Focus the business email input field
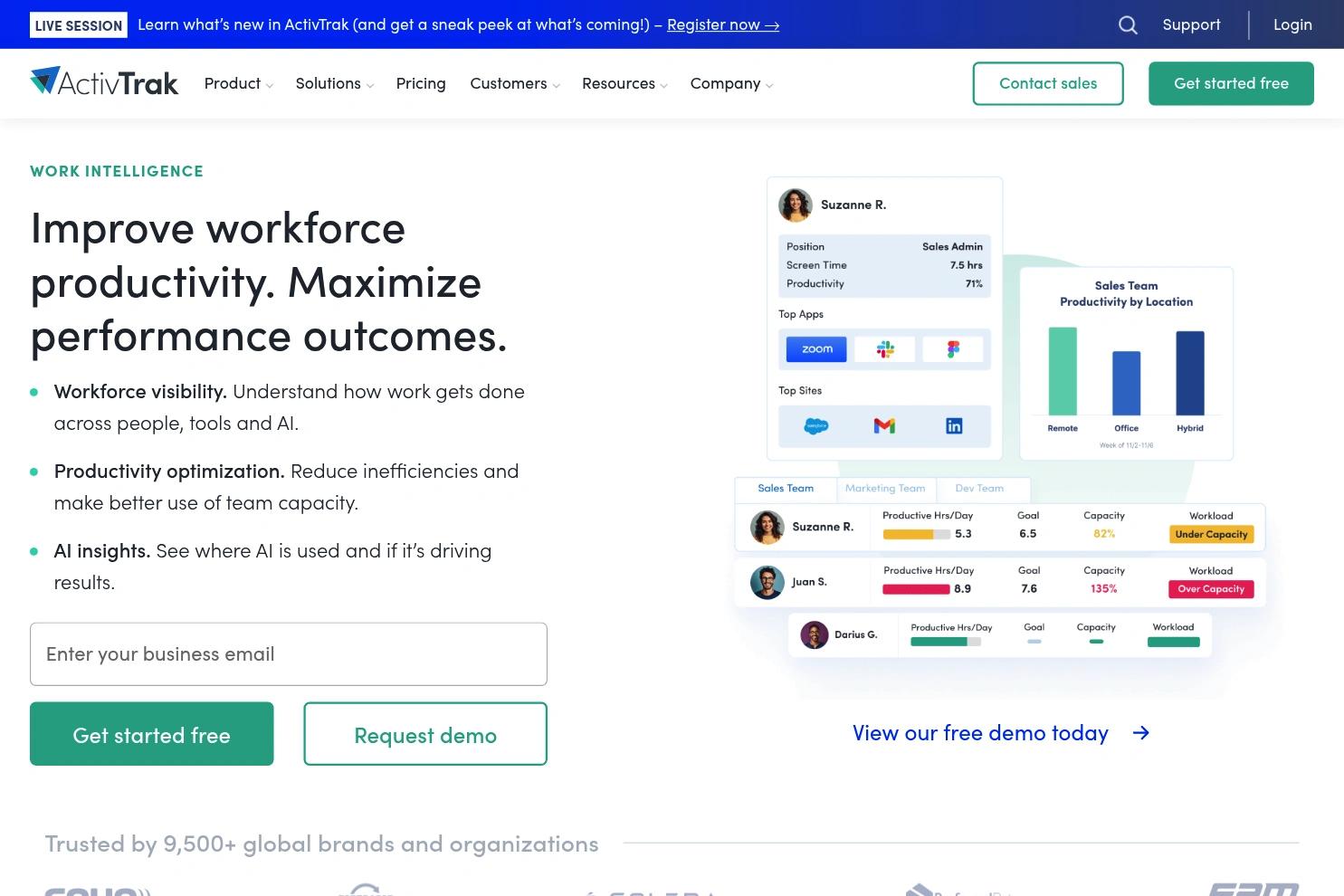This screenshot has width=1344, height=896. pos(289,654)
